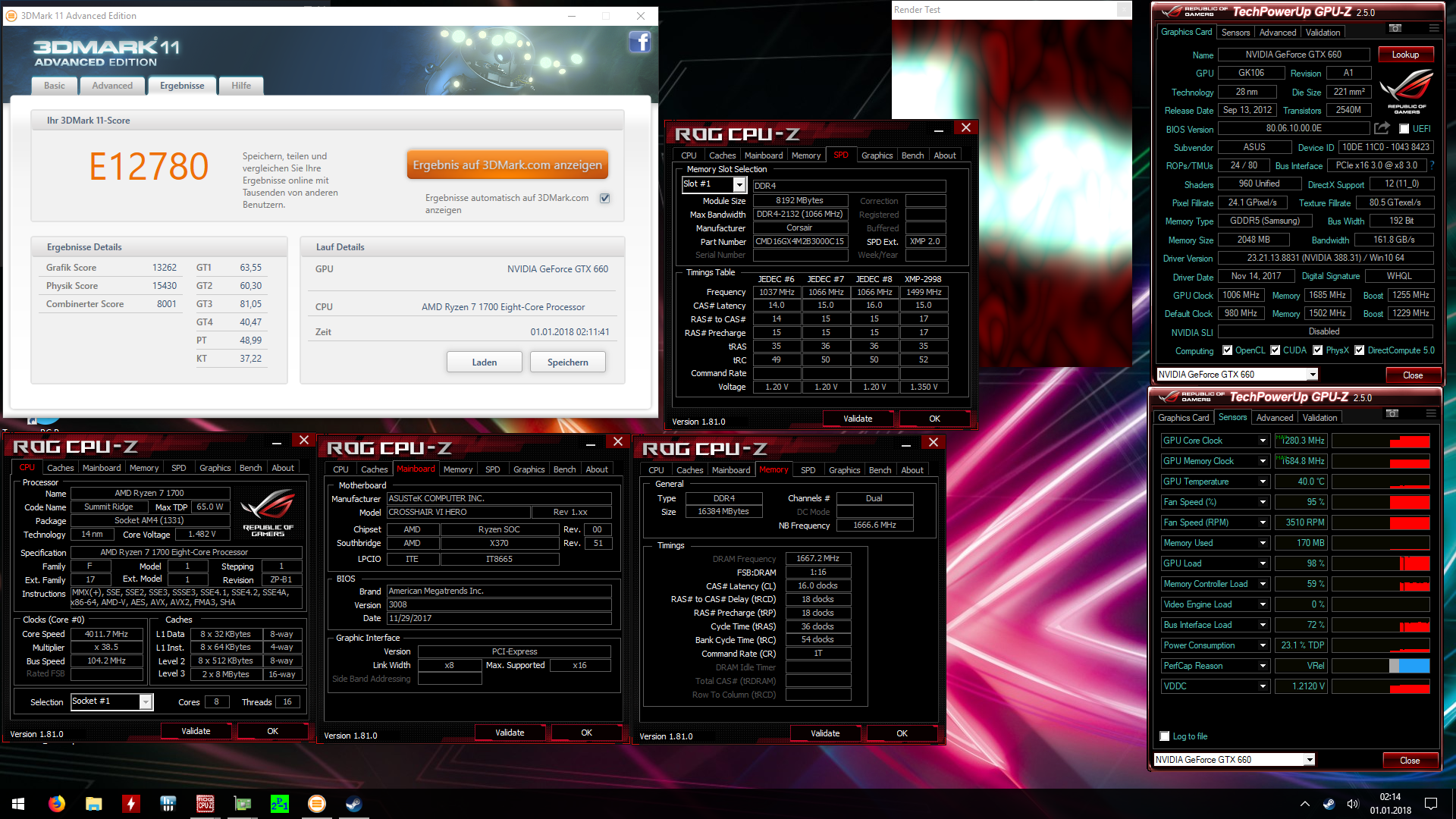Click the Part Number field CMD16GX4M2B3000C15
Image resolution: width=1456 pixels, height=819 pixels.
799,242
